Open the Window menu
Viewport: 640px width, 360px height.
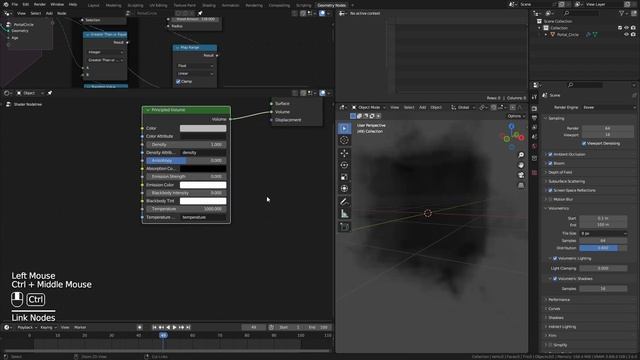[57, 4]
